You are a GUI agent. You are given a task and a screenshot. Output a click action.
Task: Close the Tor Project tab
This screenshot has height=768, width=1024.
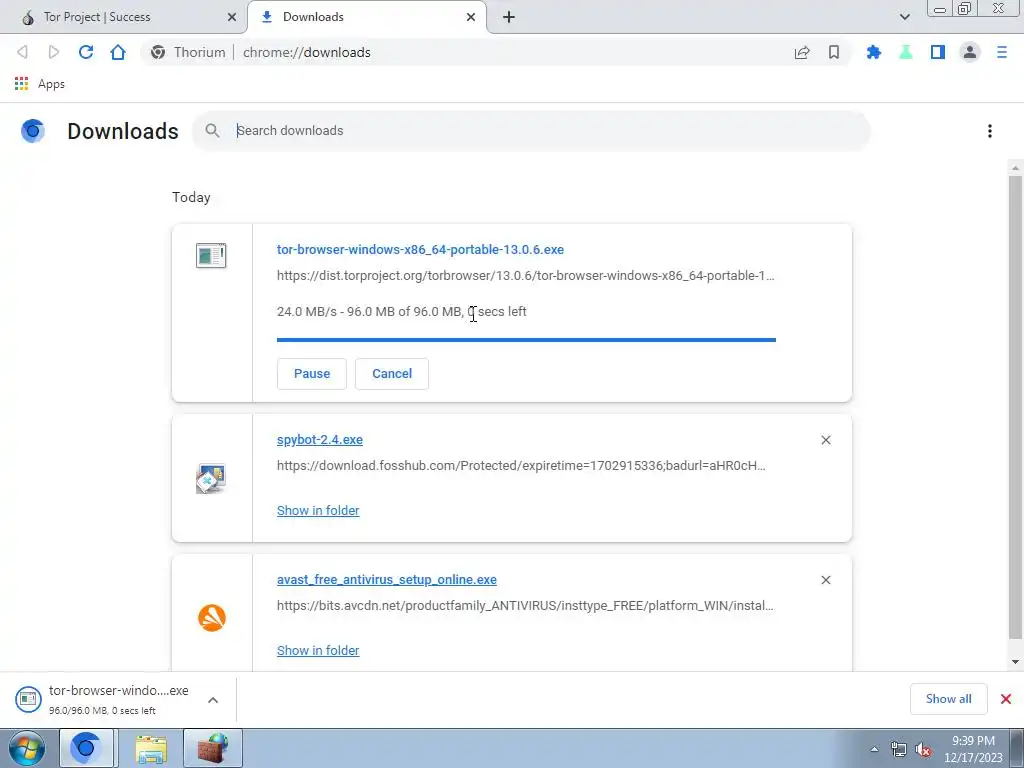(x=232, y=17)
